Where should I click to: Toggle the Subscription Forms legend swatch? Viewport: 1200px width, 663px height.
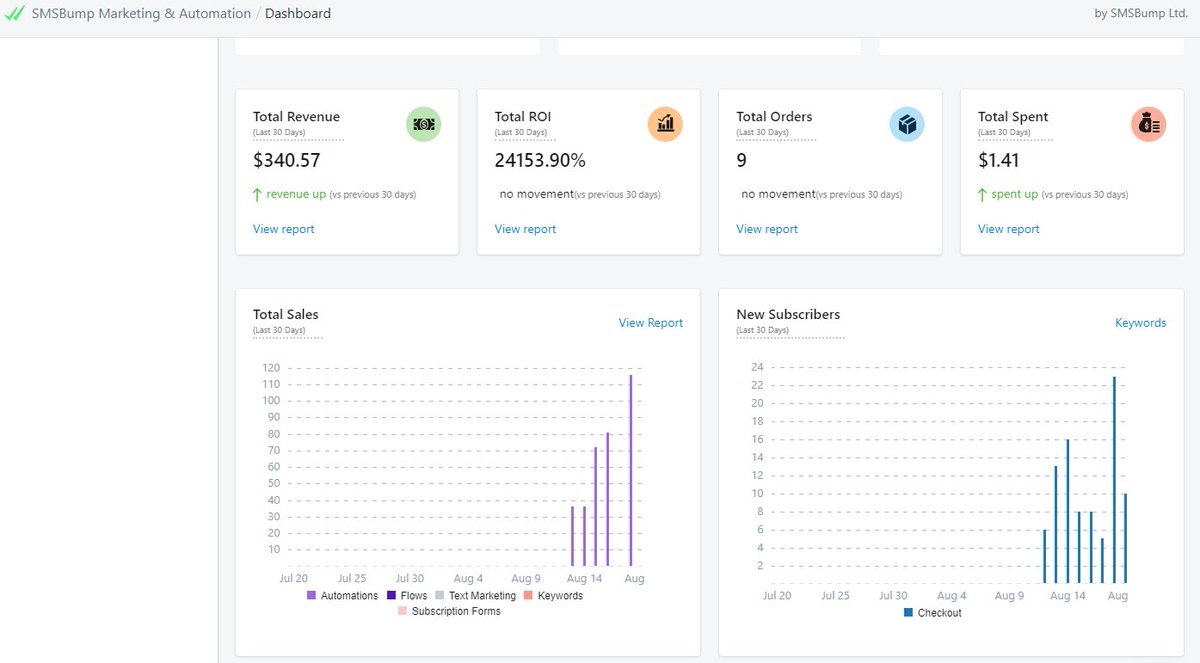[x=402, y=611]
